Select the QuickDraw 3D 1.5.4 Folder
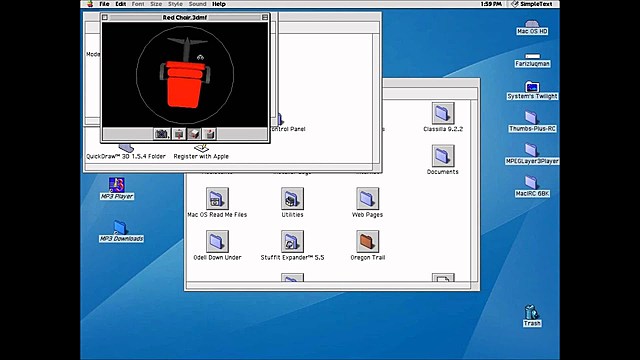640x360 pixels. [126, 152]
